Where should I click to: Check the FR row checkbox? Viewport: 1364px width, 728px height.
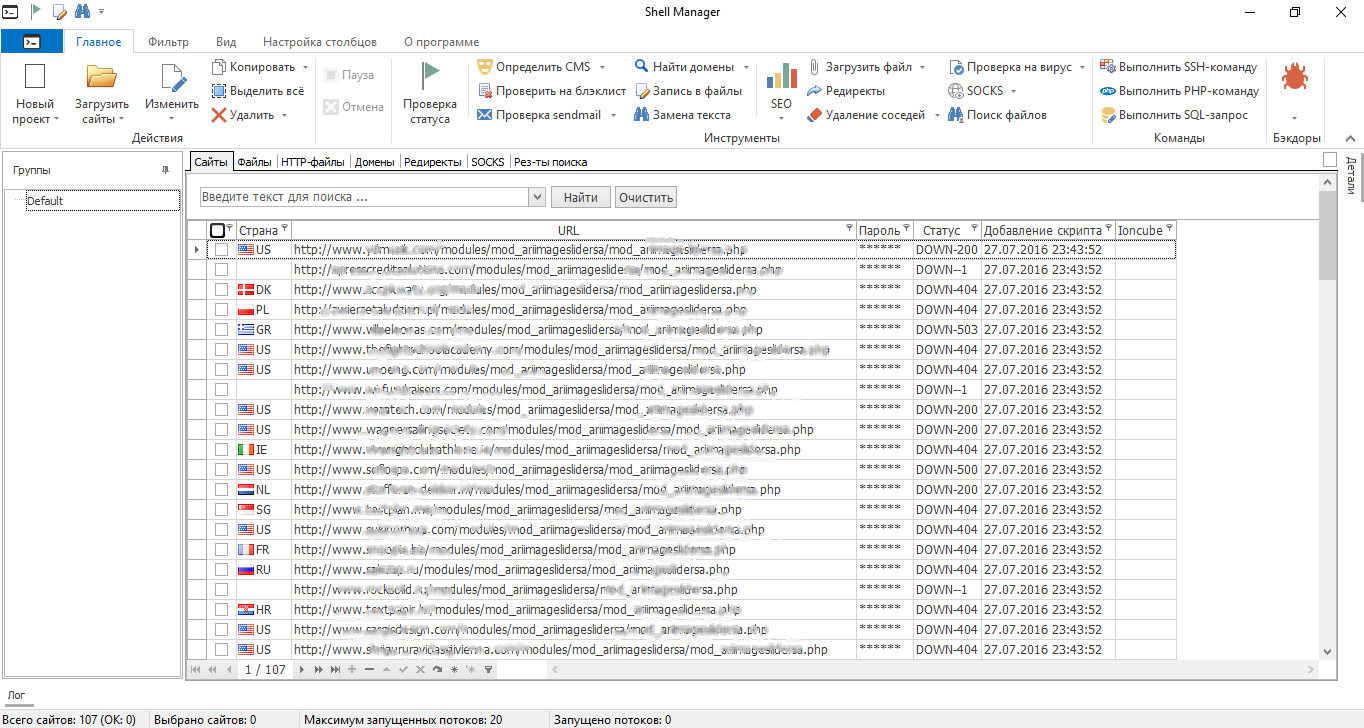point(221,549)
